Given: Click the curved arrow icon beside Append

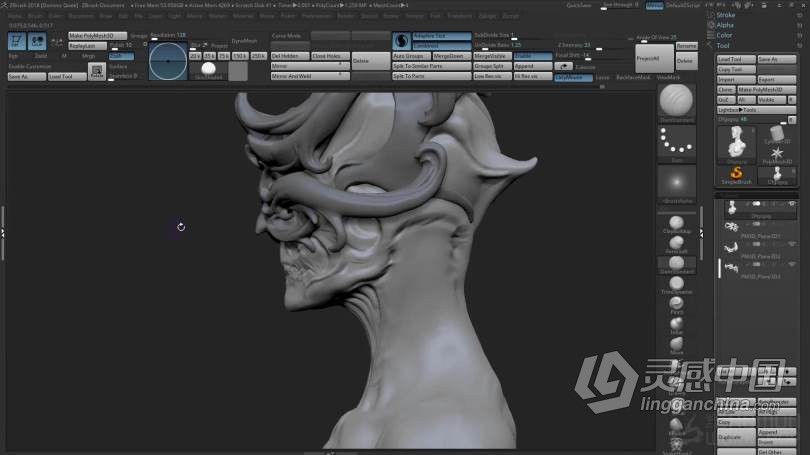Looking at the screenshot, I should coord(564,66).
